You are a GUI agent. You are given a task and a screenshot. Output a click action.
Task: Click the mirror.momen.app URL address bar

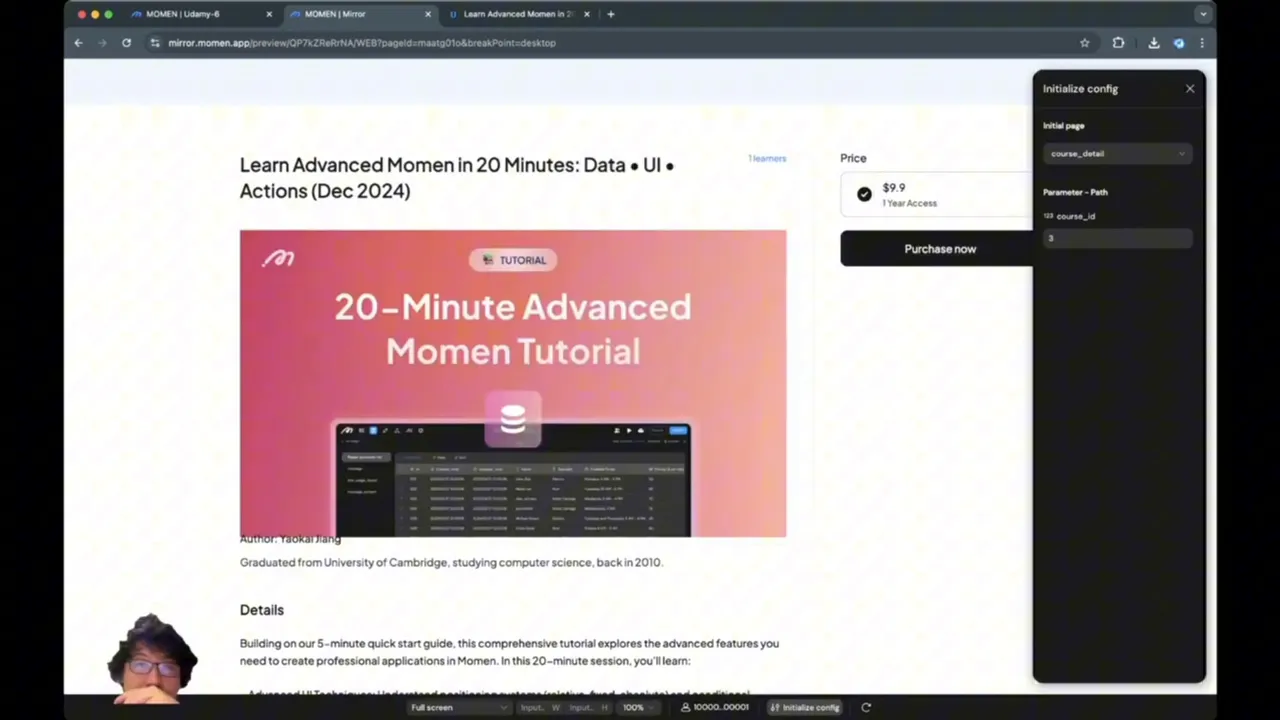[362, 43]
